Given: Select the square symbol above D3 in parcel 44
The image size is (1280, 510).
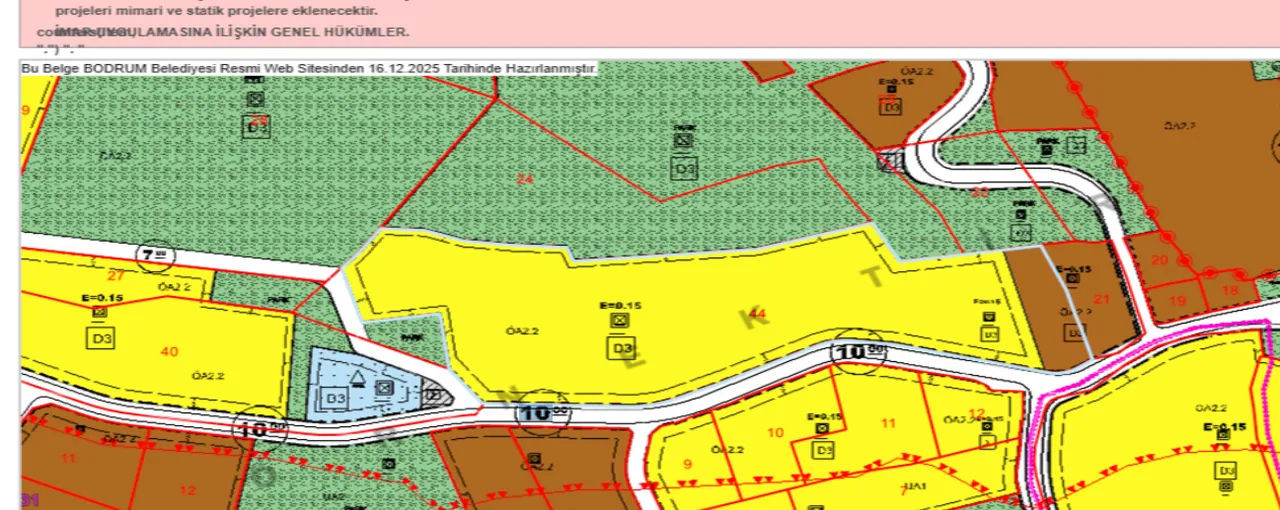Looking at the screenshot, I should [620, 320].
